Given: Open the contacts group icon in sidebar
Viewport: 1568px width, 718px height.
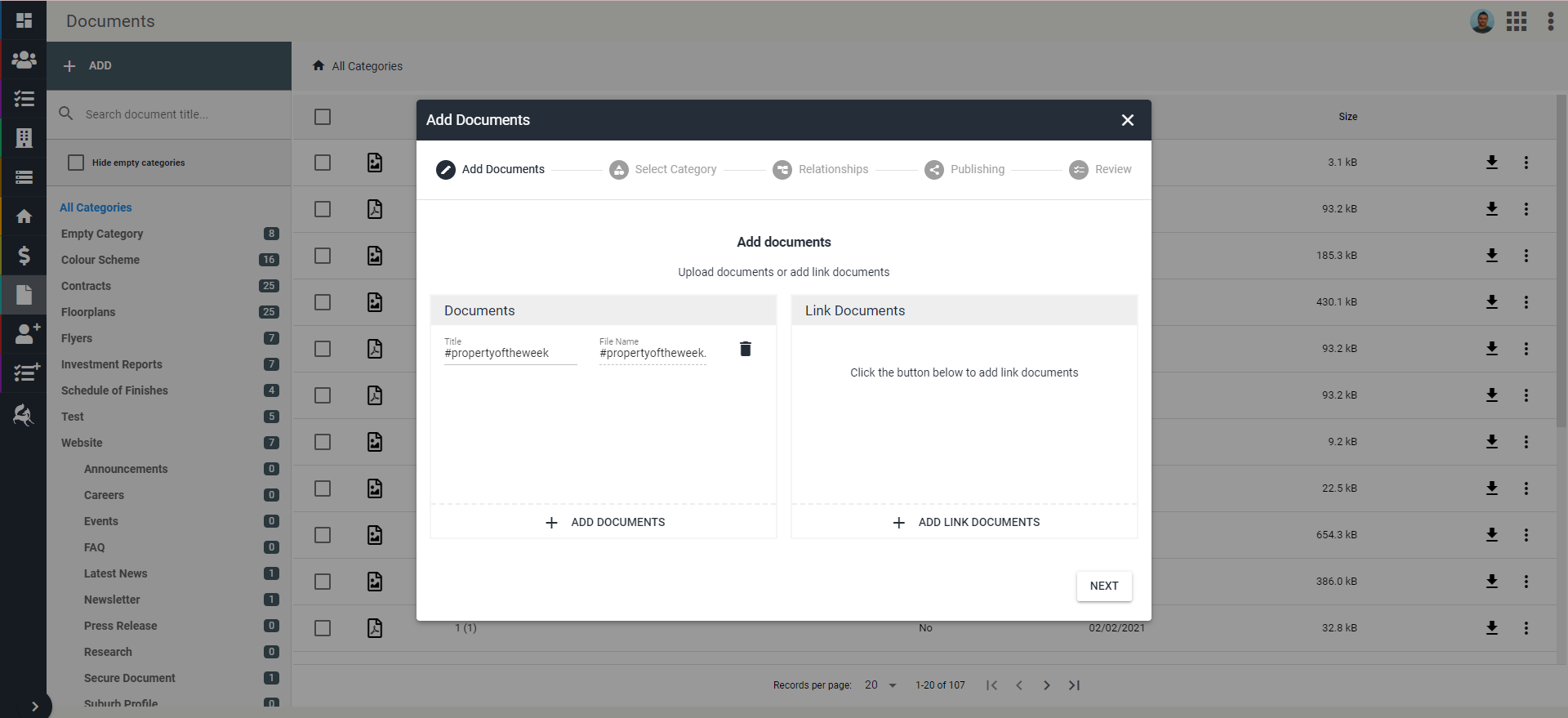Looking at the screenshot, I should click(x=24, y=60).
